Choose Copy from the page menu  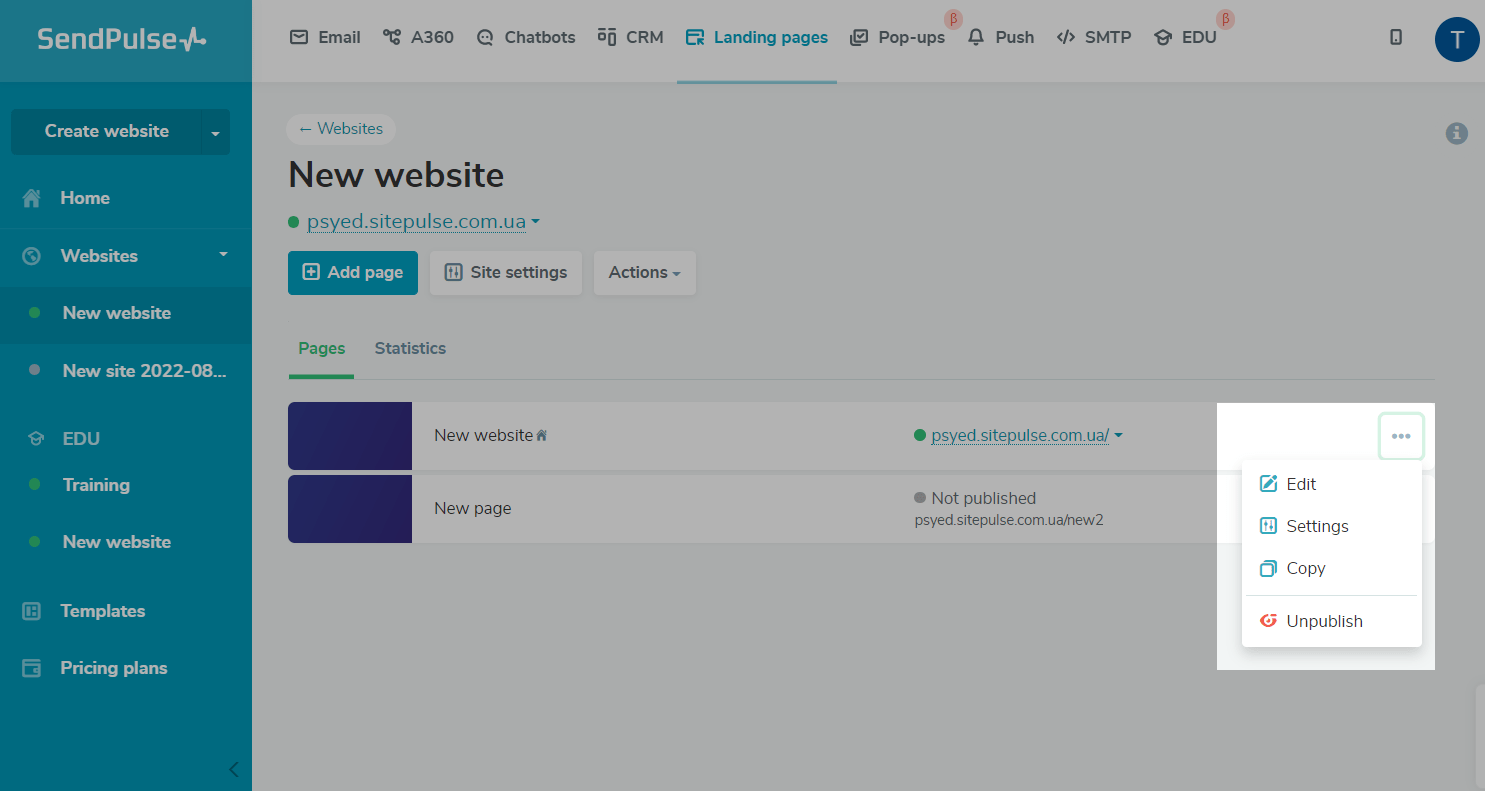click(1332, 568)
